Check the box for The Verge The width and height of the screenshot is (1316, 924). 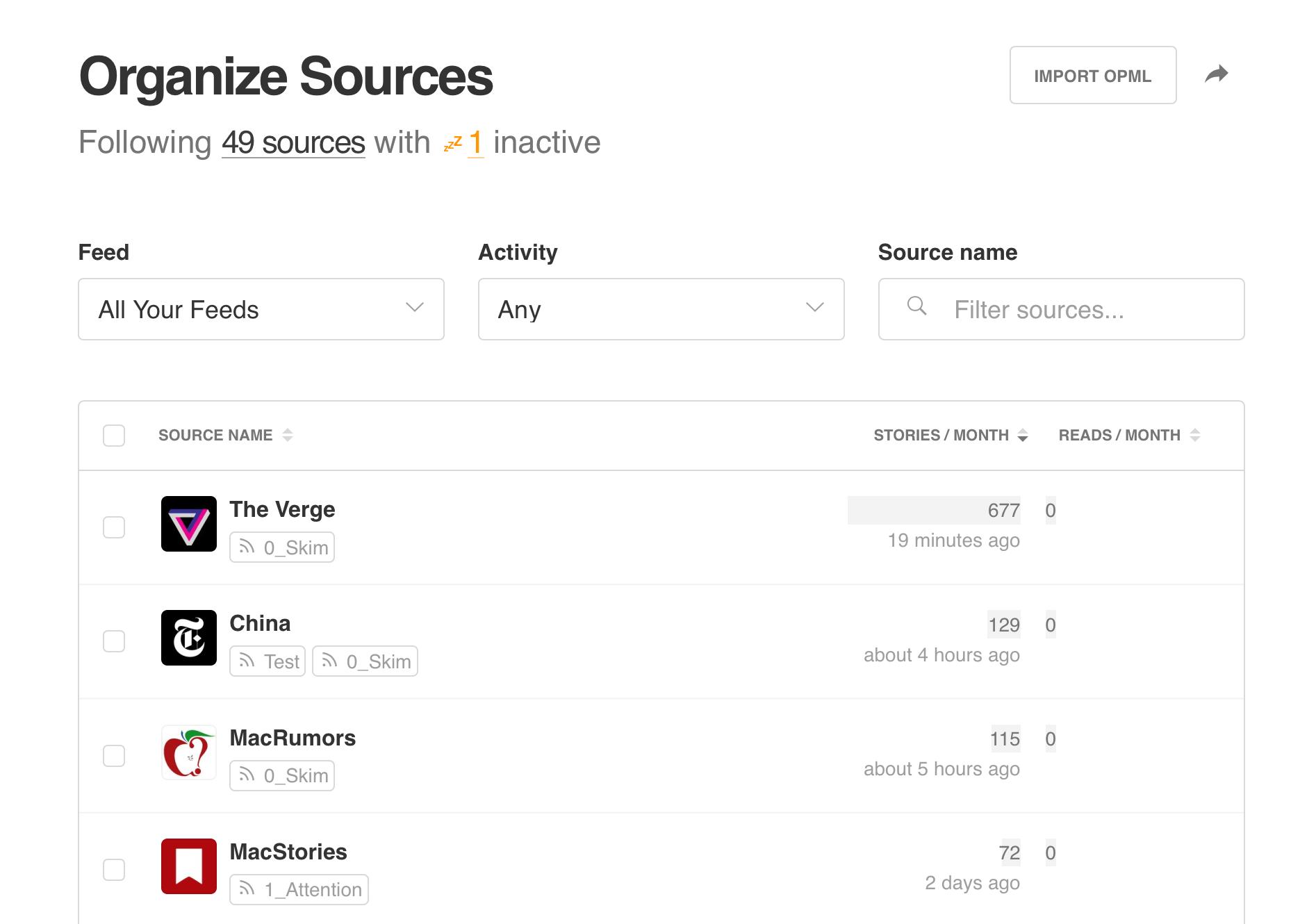(x=114, y=527)
